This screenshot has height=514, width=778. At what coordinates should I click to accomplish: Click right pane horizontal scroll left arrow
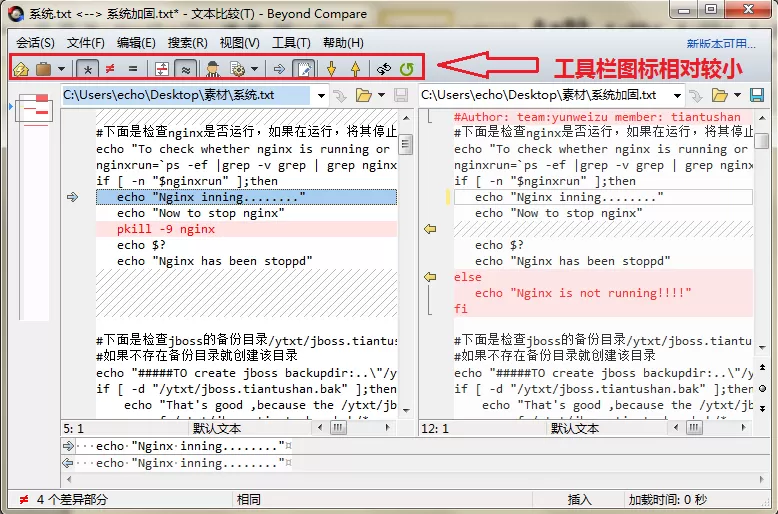click(676, 428)
